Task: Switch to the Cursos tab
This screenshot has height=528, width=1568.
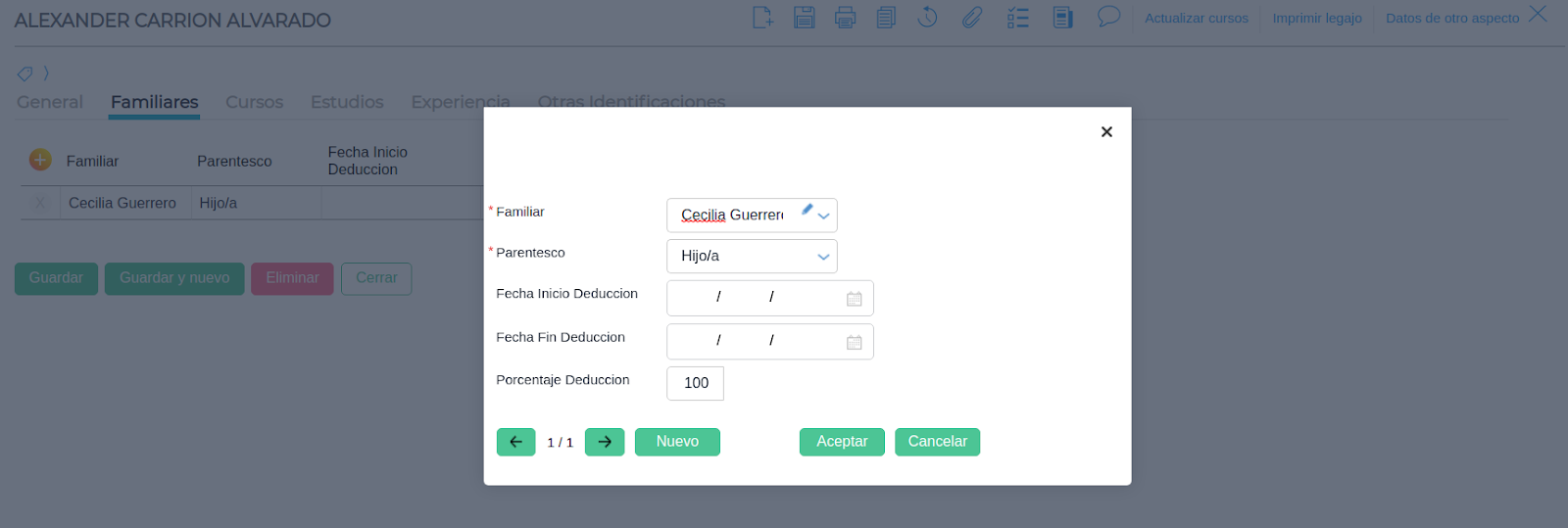Action: point(254,102)
